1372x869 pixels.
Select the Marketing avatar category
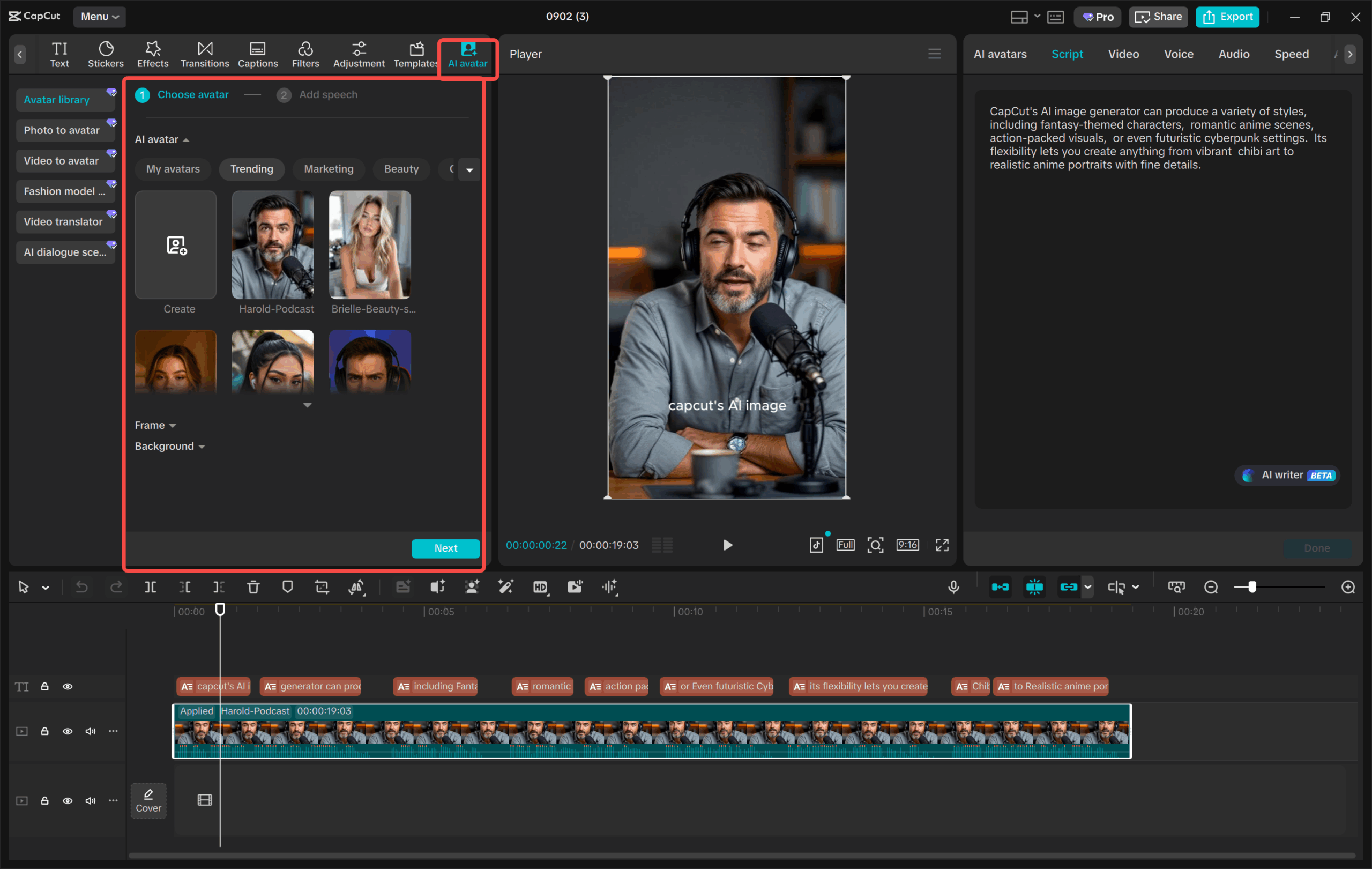(328, 169)
